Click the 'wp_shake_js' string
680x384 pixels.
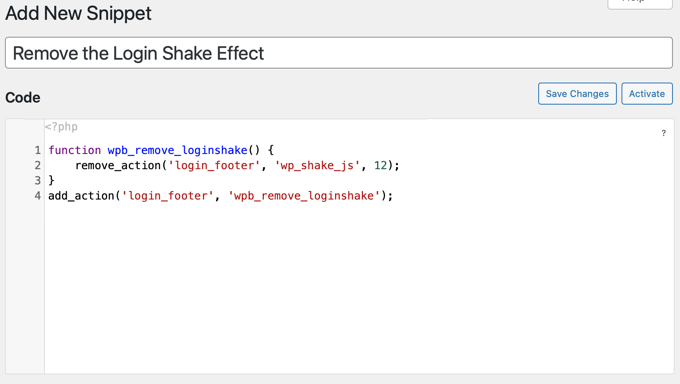(x=317, y=165)
